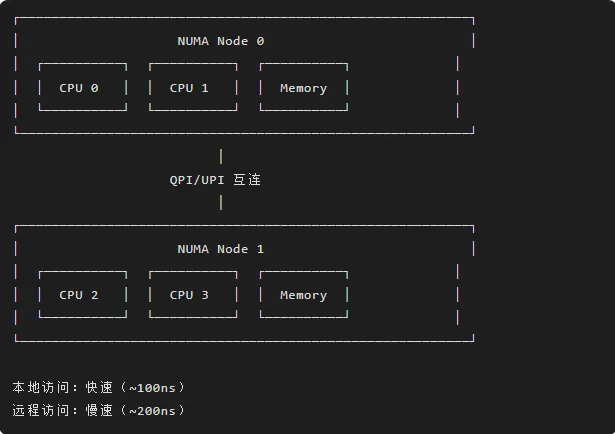Select the CPU 2 box
615x434 pixels.
pyautogui.click(x=82, y=295)
